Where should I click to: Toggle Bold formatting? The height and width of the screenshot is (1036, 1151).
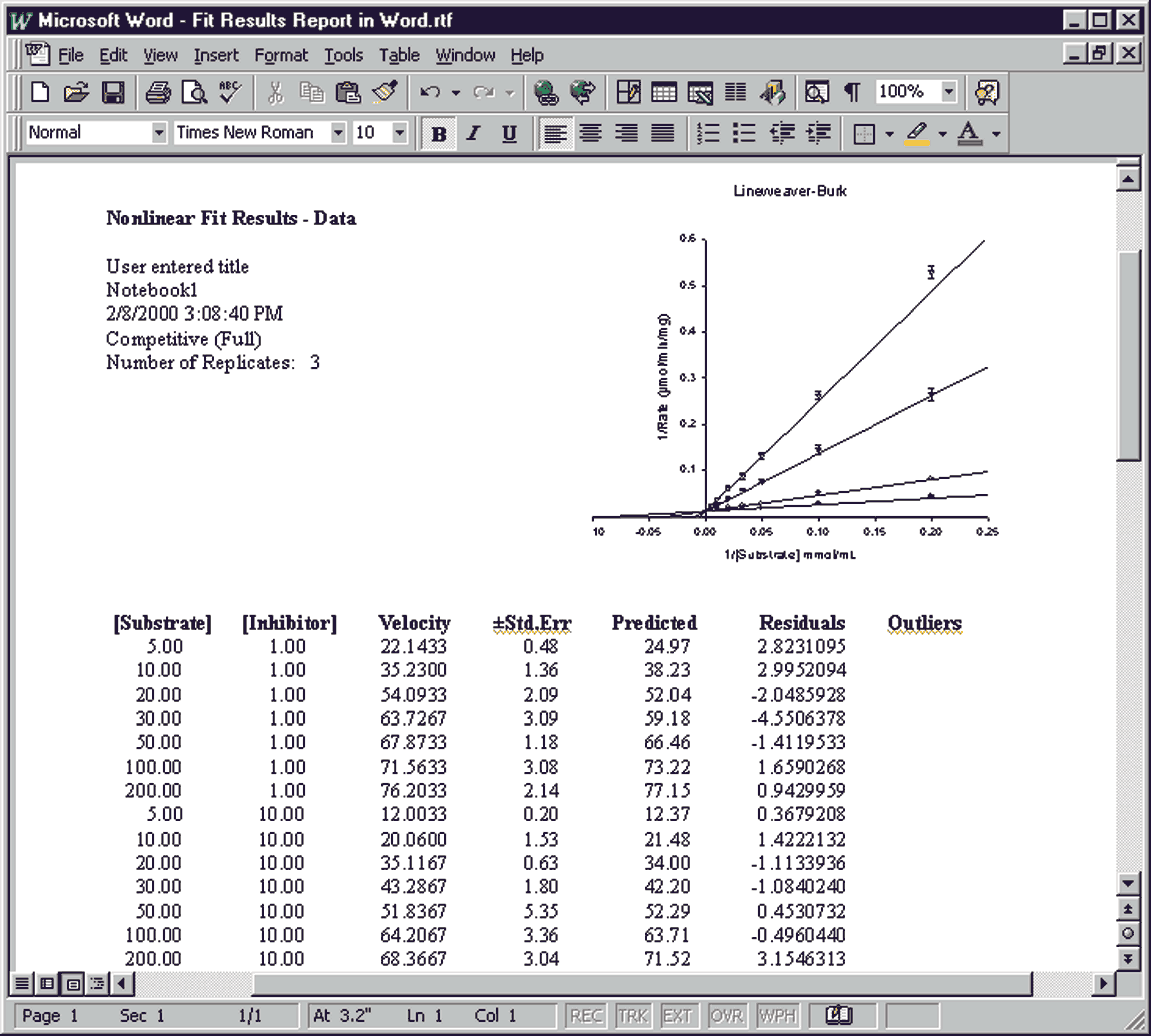438,134
